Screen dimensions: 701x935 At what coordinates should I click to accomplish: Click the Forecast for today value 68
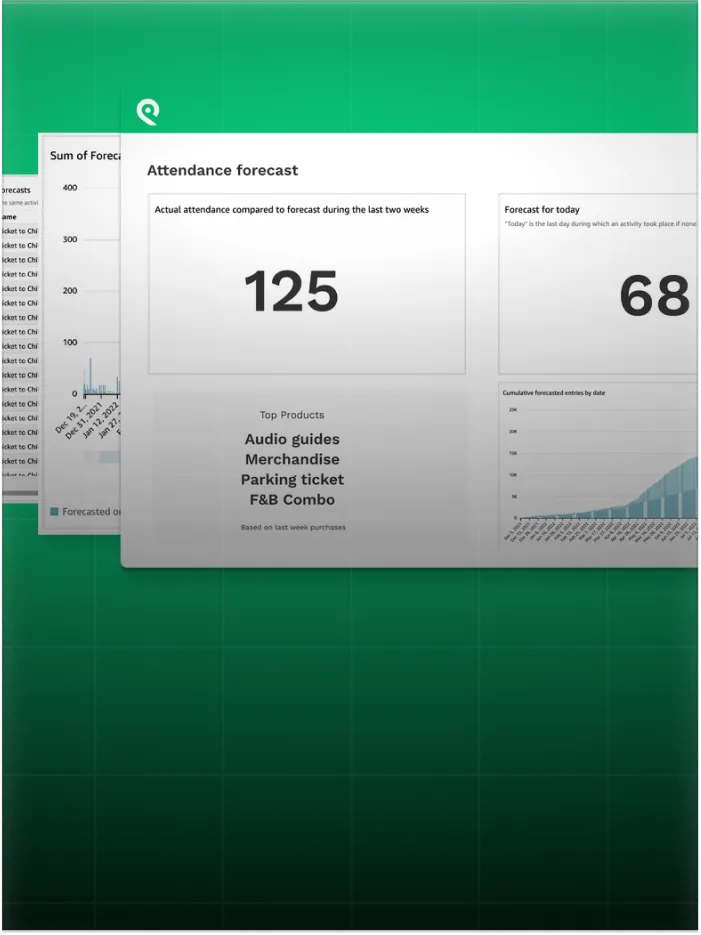coord(655,296)
